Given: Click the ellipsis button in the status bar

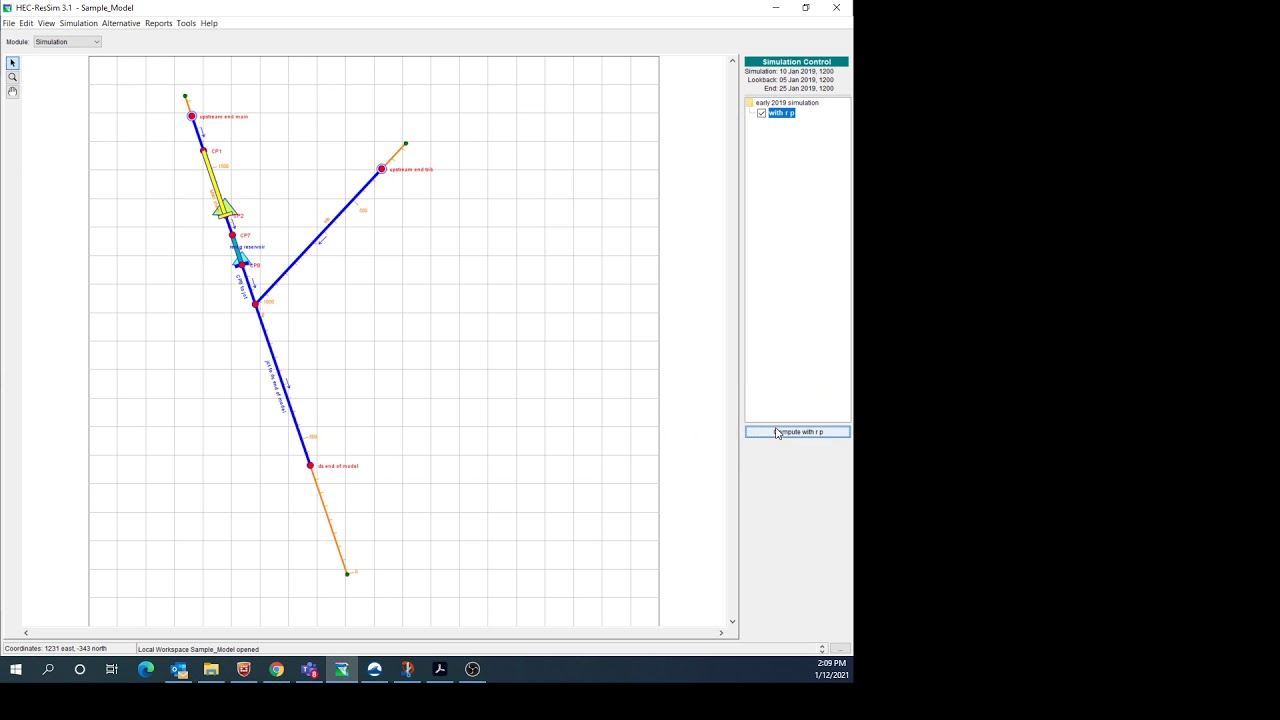Looking at the screenshot, I should click(840, 649).
